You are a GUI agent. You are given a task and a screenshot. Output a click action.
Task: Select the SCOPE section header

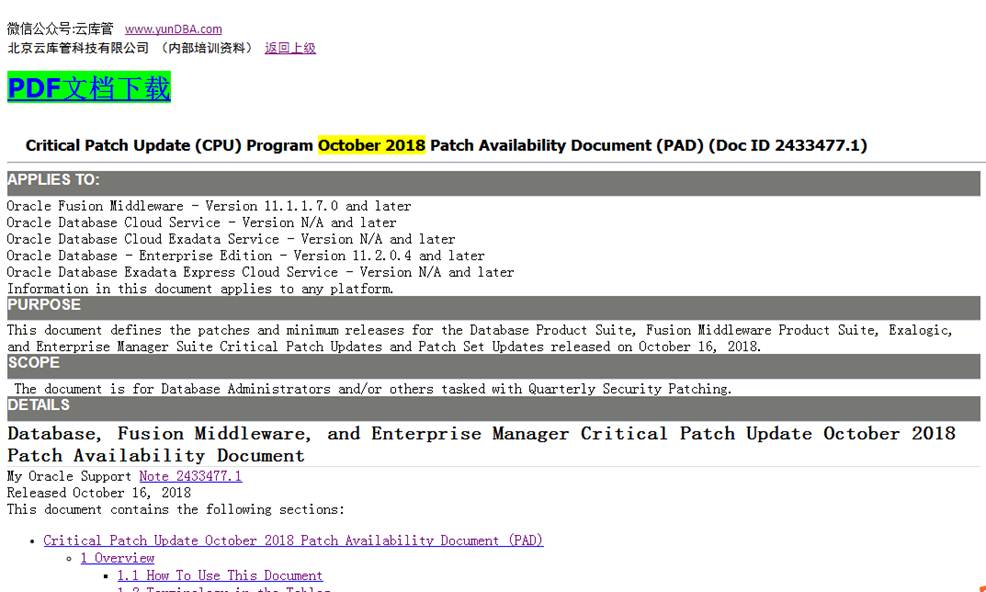pos(493,364)
